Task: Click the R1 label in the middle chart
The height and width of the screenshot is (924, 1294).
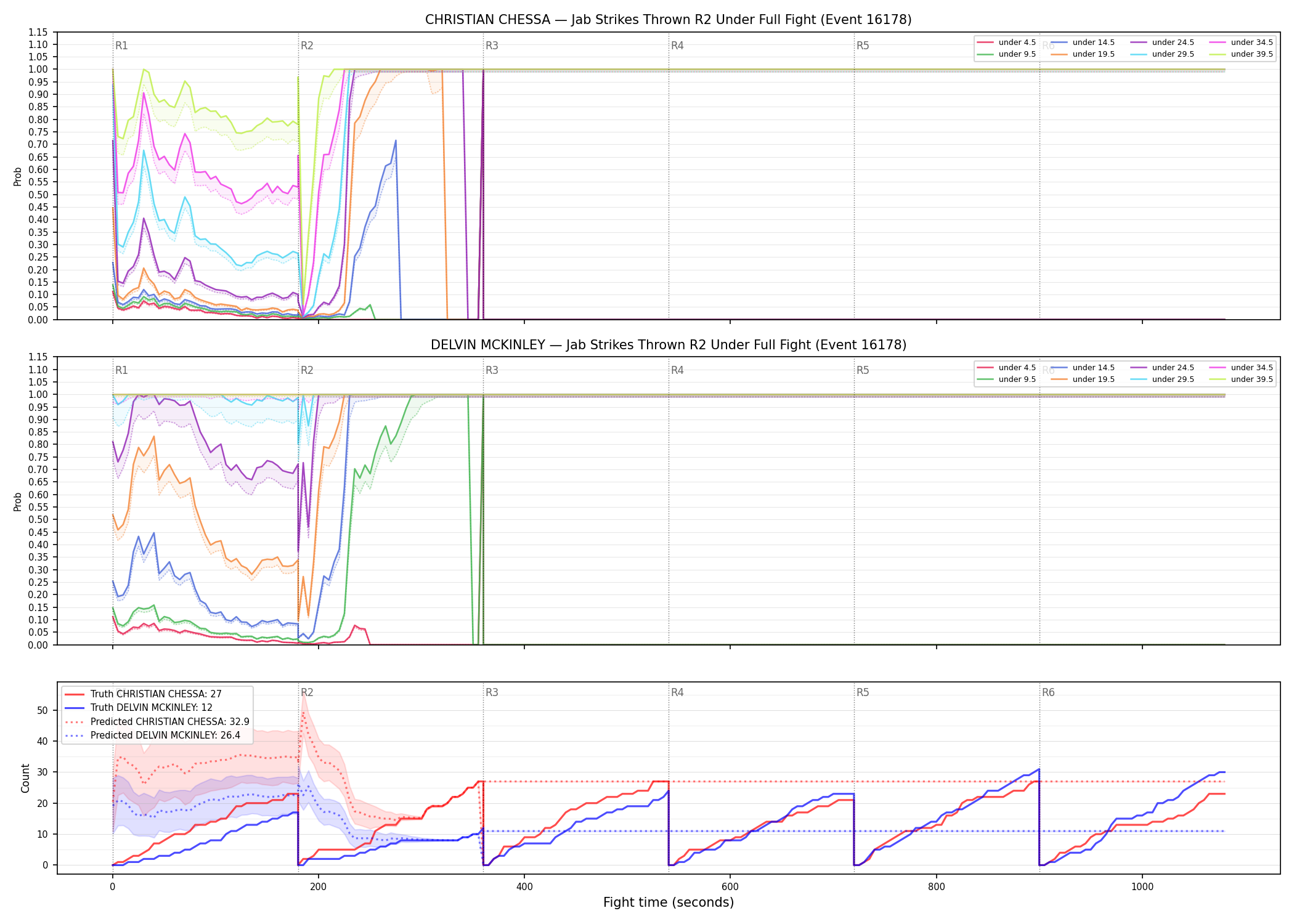Action: pos(121,370)
